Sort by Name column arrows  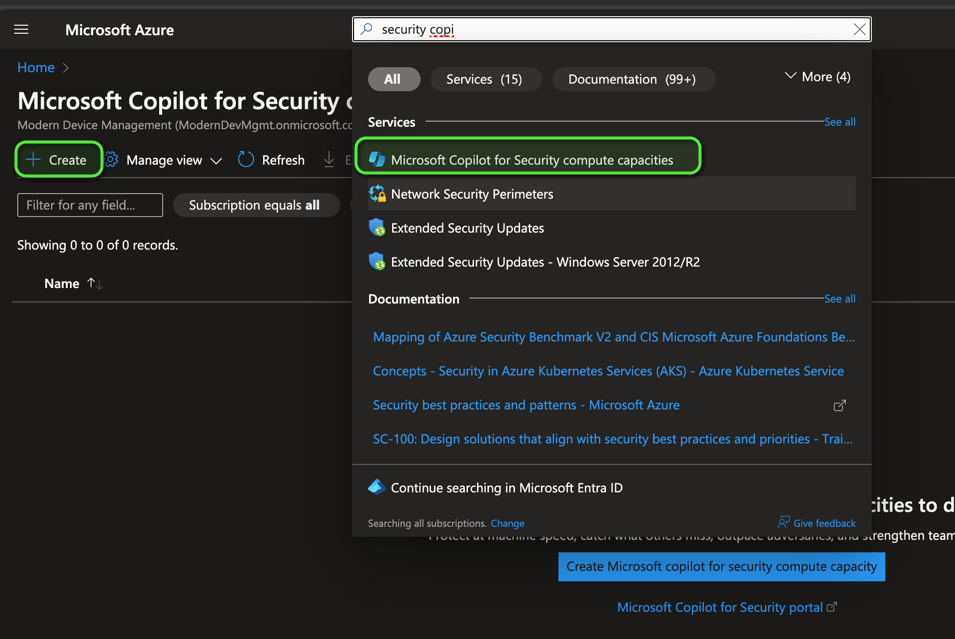(94, 284)
